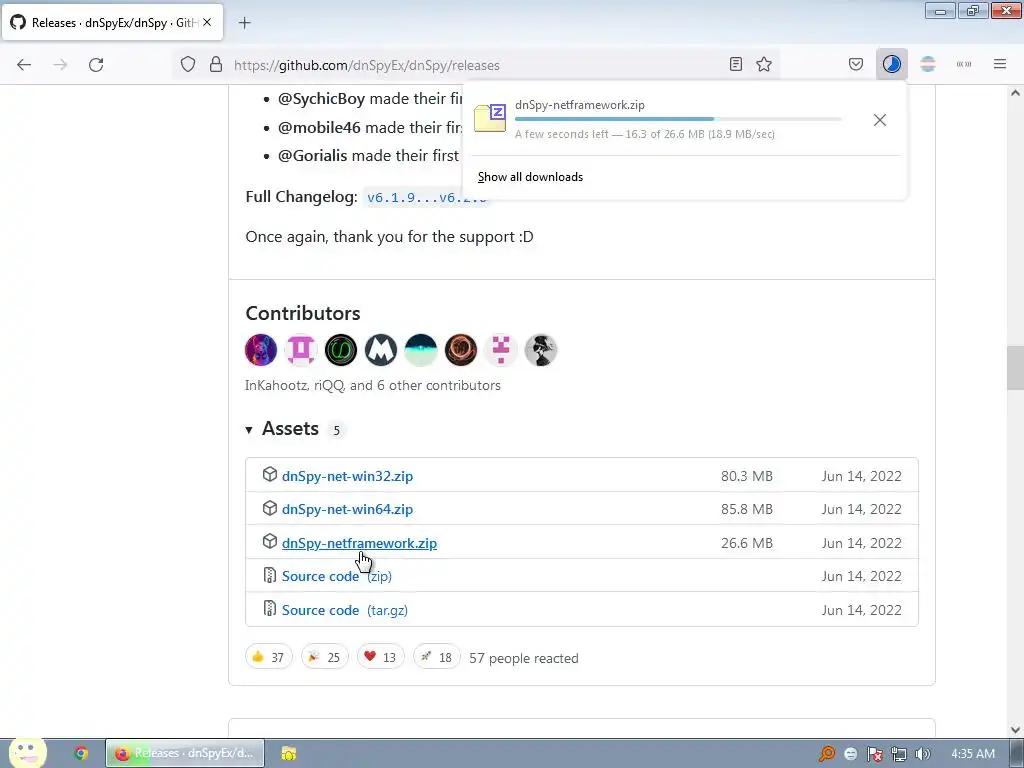Click package icon beside dnSpy-net-win32.zip
1024x768 pixels.
tap(270, 475)
